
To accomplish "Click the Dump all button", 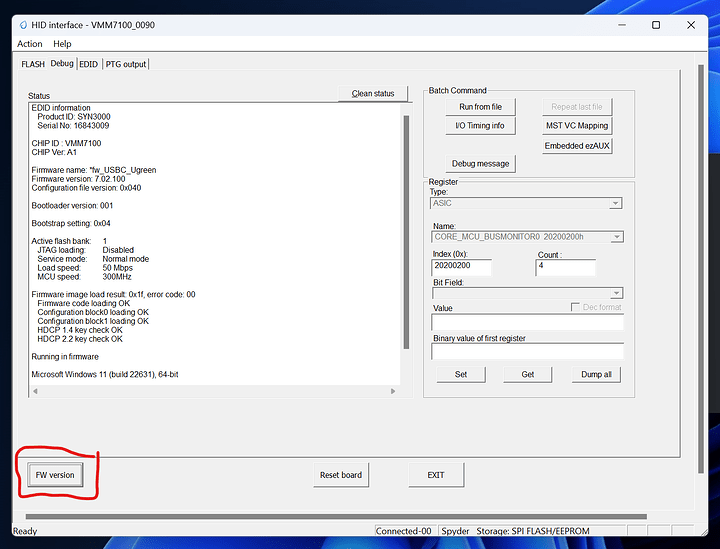I will click(596, 375).
